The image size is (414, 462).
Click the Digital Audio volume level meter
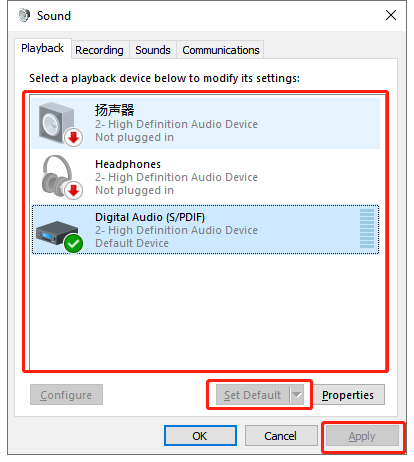367,229
